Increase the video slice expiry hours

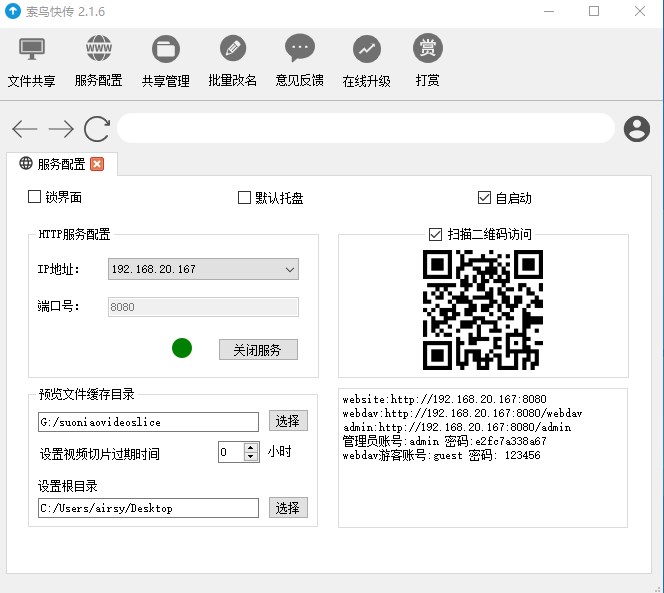pyautogui.click(x=251, y=447)
